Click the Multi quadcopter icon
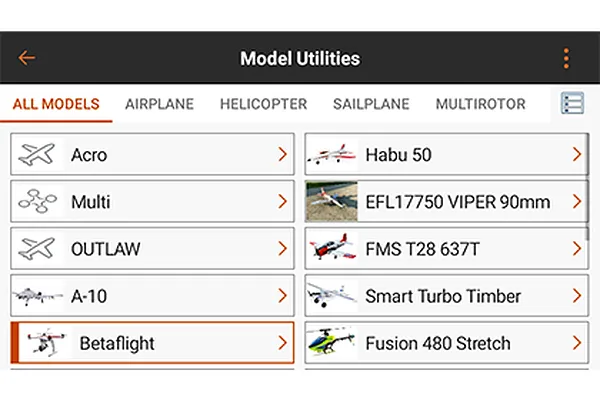Viewport: 600px width, 400px height. [38, 202]
